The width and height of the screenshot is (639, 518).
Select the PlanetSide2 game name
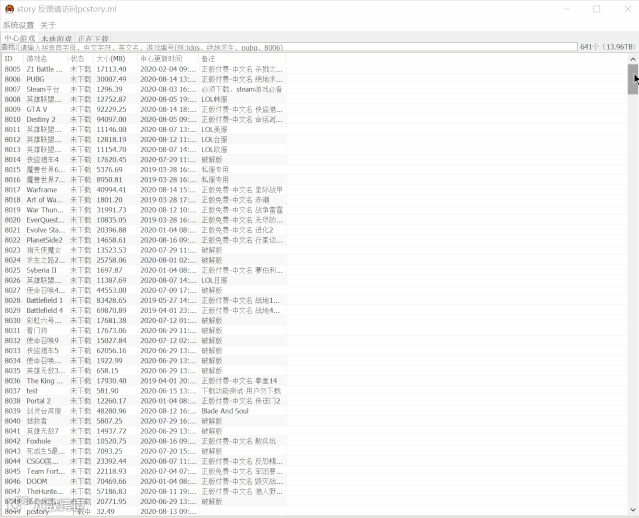[x=44, y=240]
